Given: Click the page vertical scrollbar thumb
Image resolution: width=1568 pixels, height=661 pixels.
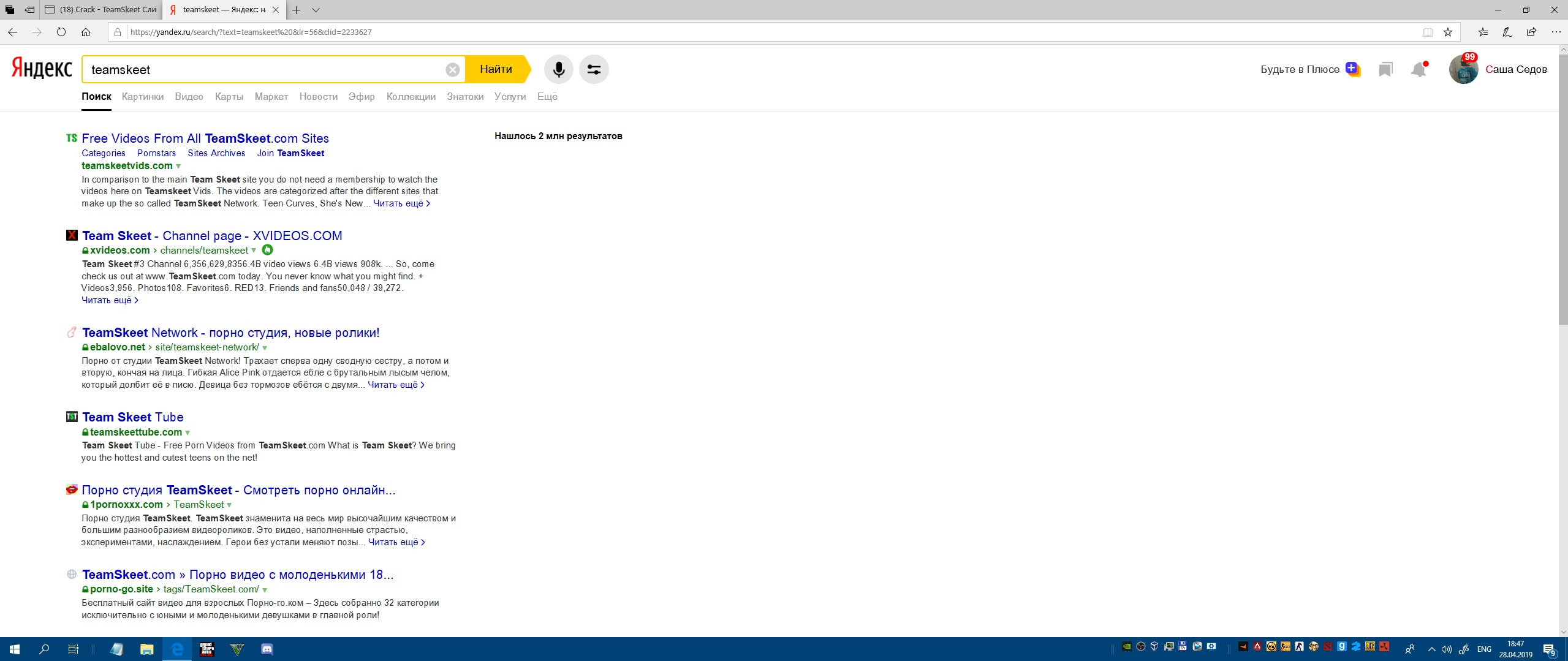Looking at the screenshot, I should (x=1563, y=190).
